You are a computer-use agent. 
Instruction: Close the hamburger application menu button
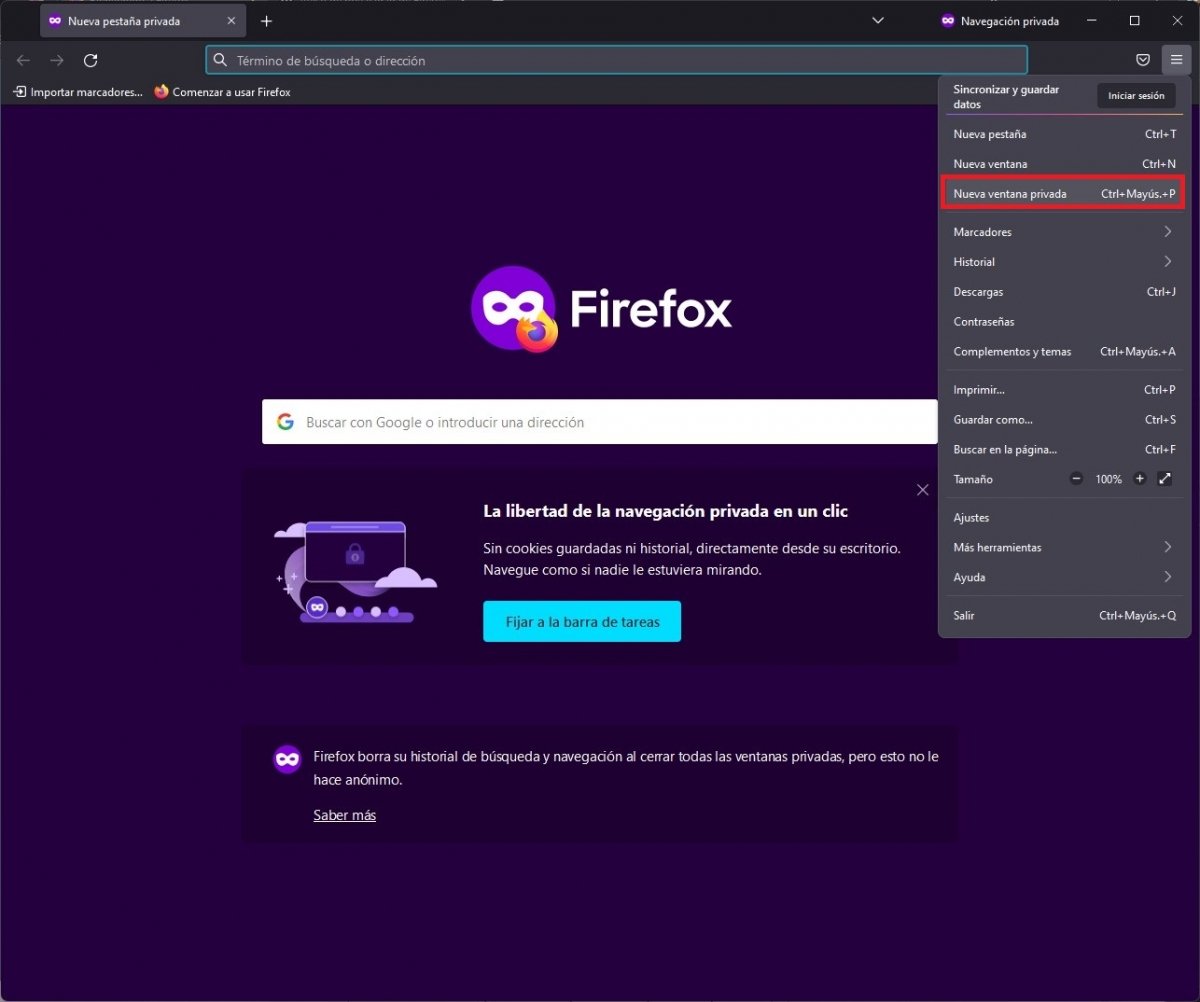pos(1176,60)
